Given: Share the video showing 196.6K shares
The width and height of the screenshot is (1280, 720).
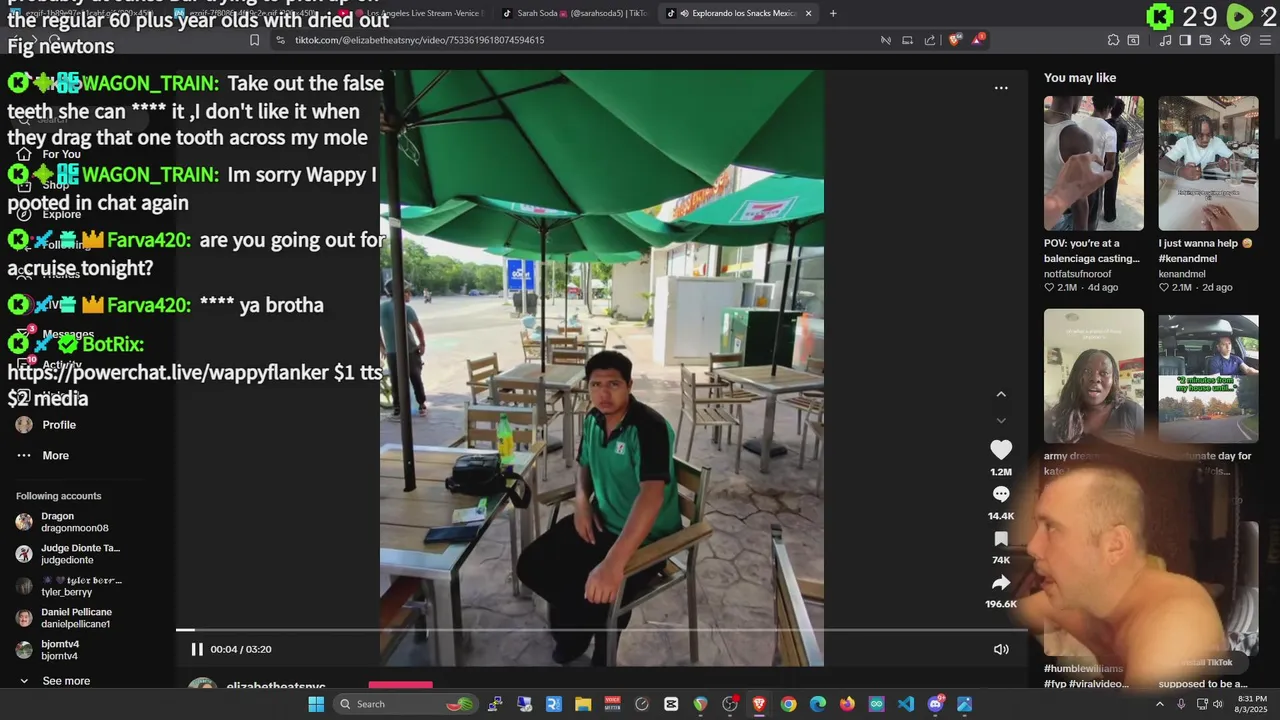Looking at the screenshot, I should click(1001, 583).
